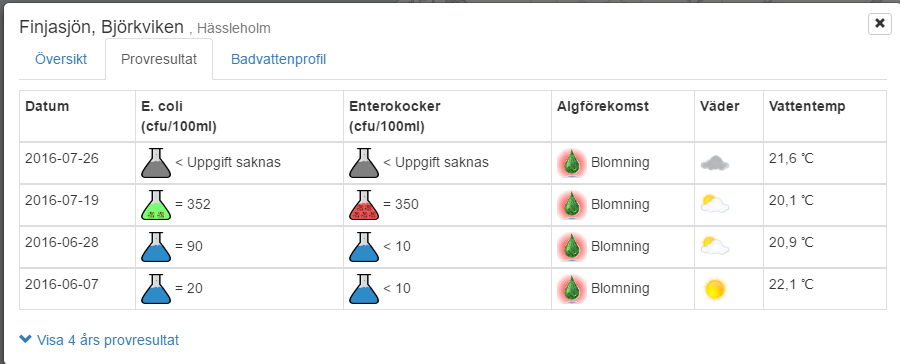Open the Badvattenprofil tab
The image size is (900, 364).
pos(278,59)
